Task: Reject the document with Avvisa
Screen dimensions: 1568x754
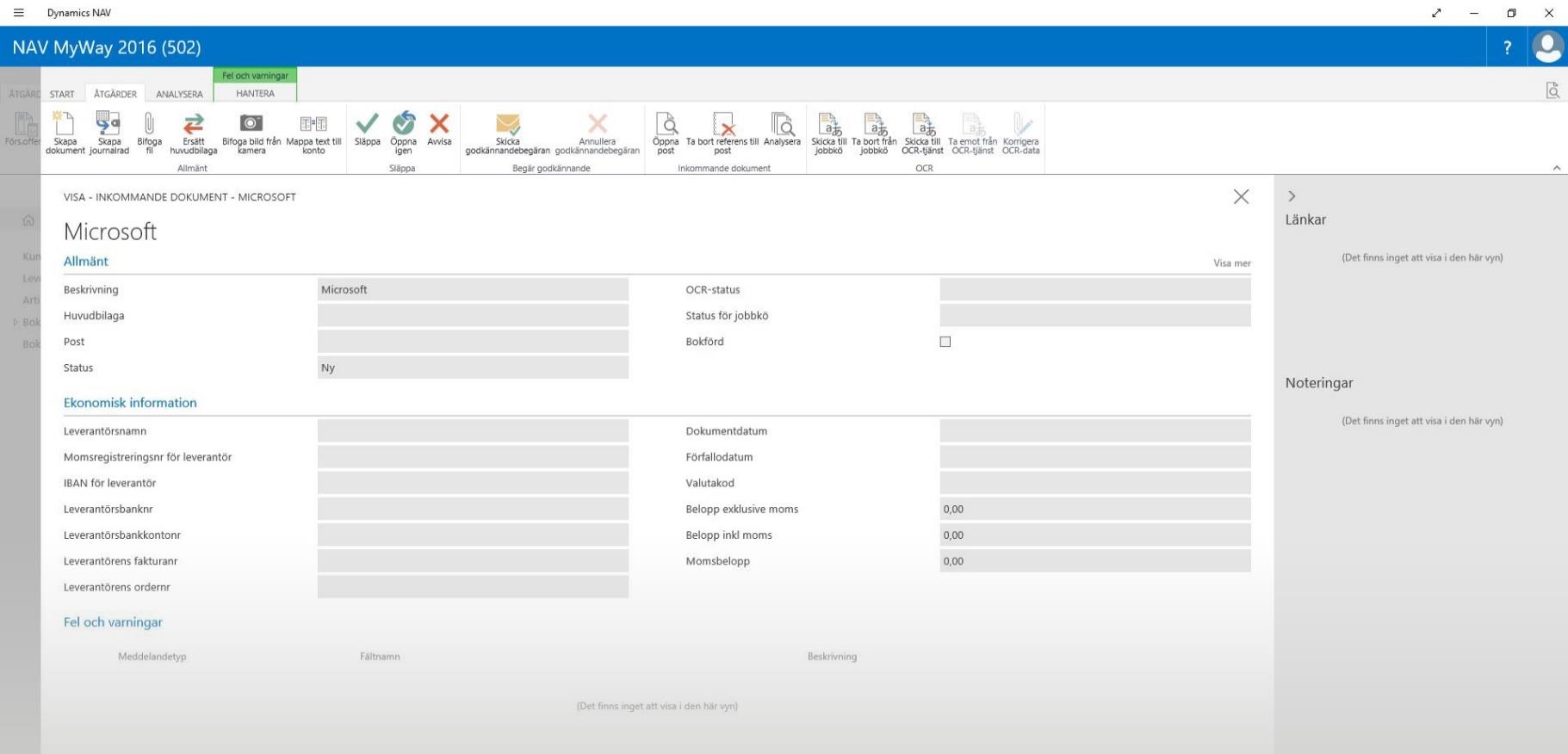Action: point(439,124)
